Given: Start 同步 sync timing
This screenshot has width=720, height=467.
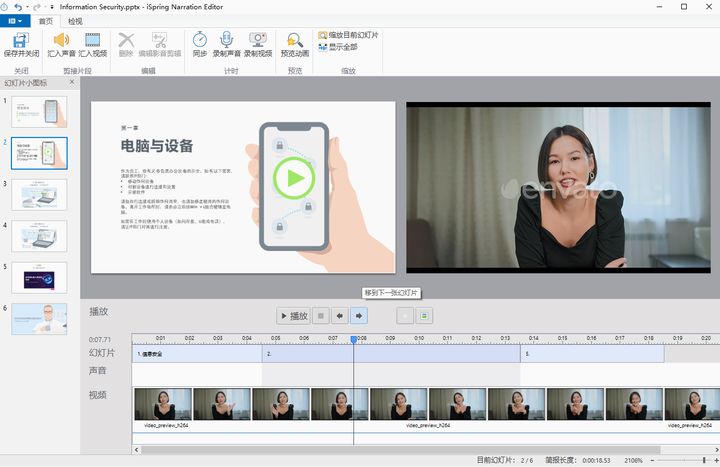Looking at the screenshot, I should (x=199, y=45).
